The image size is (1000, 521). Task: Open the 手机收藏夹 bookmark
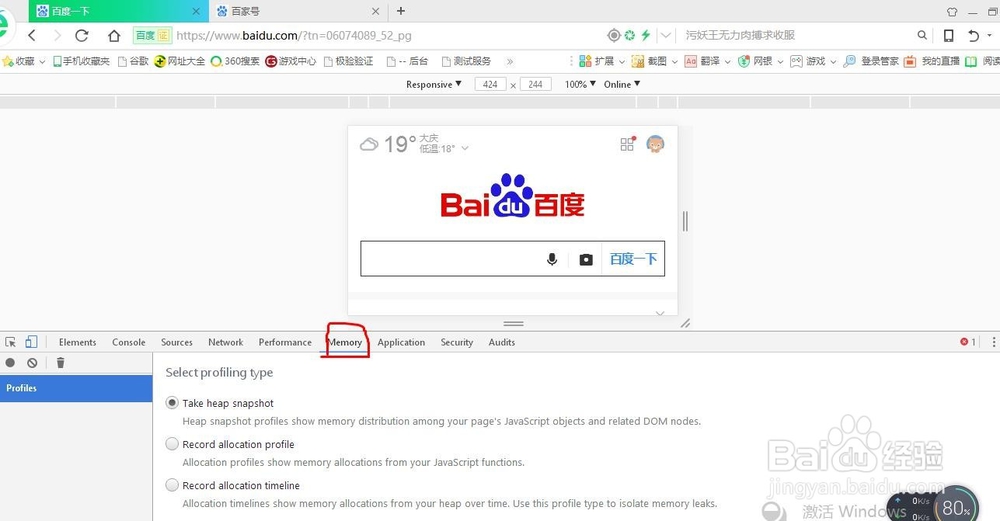point(81,61)
